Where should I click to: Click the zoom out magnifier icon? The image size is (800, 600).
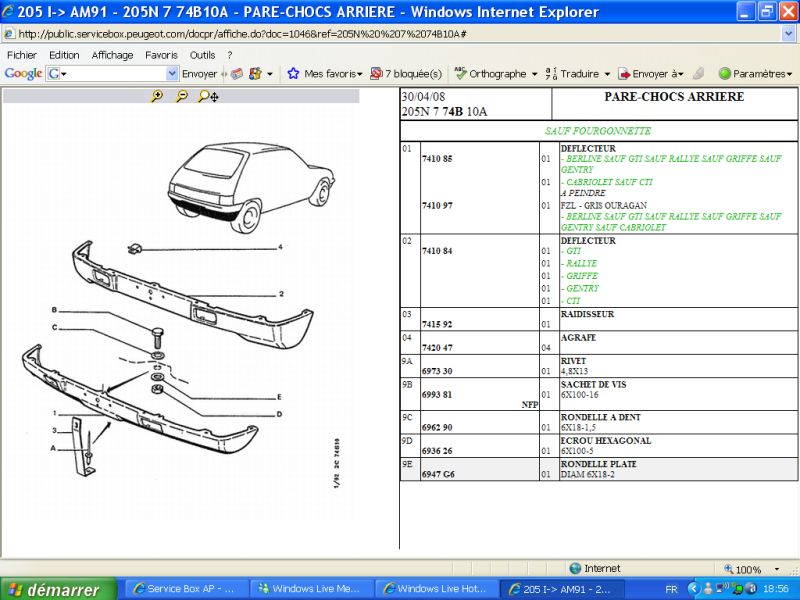182,96
